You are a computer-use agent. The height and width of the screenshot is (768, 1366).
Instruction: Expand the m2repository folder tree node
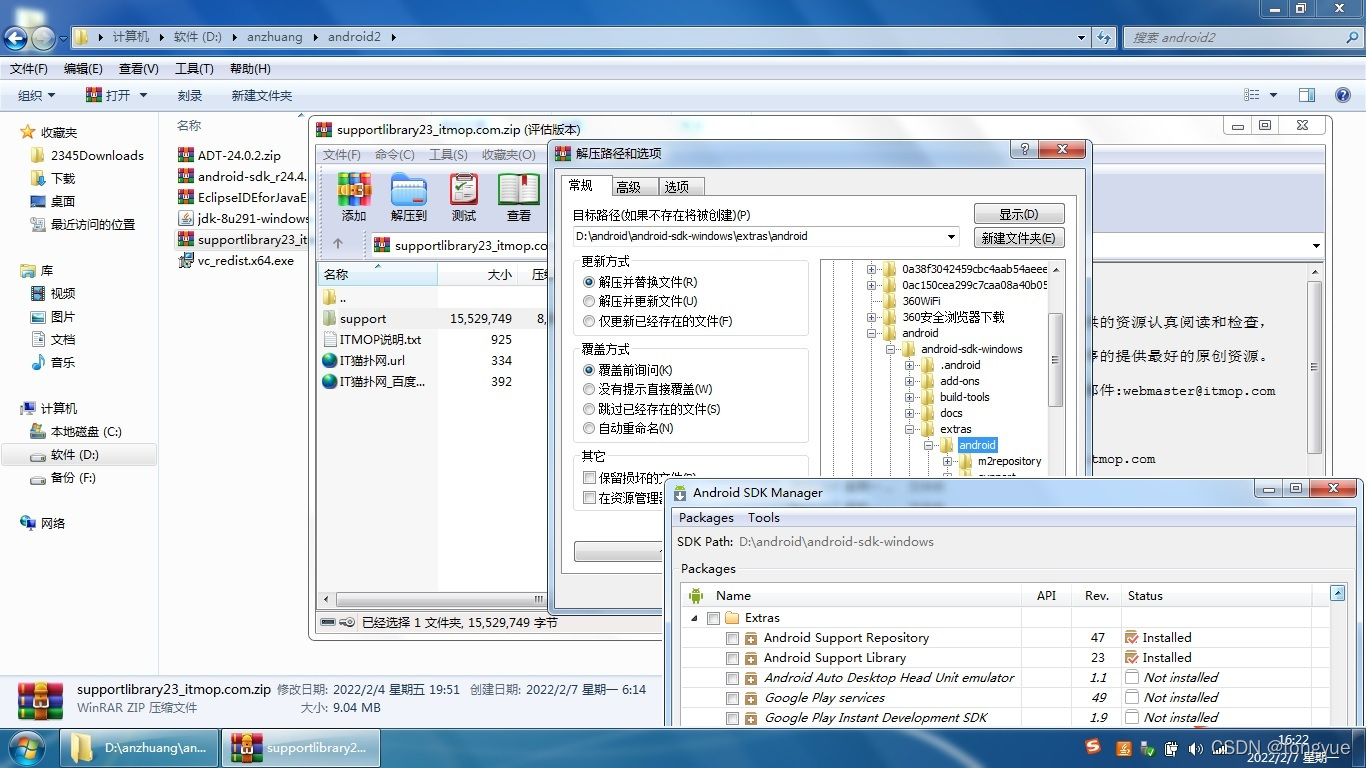point(948,461)
